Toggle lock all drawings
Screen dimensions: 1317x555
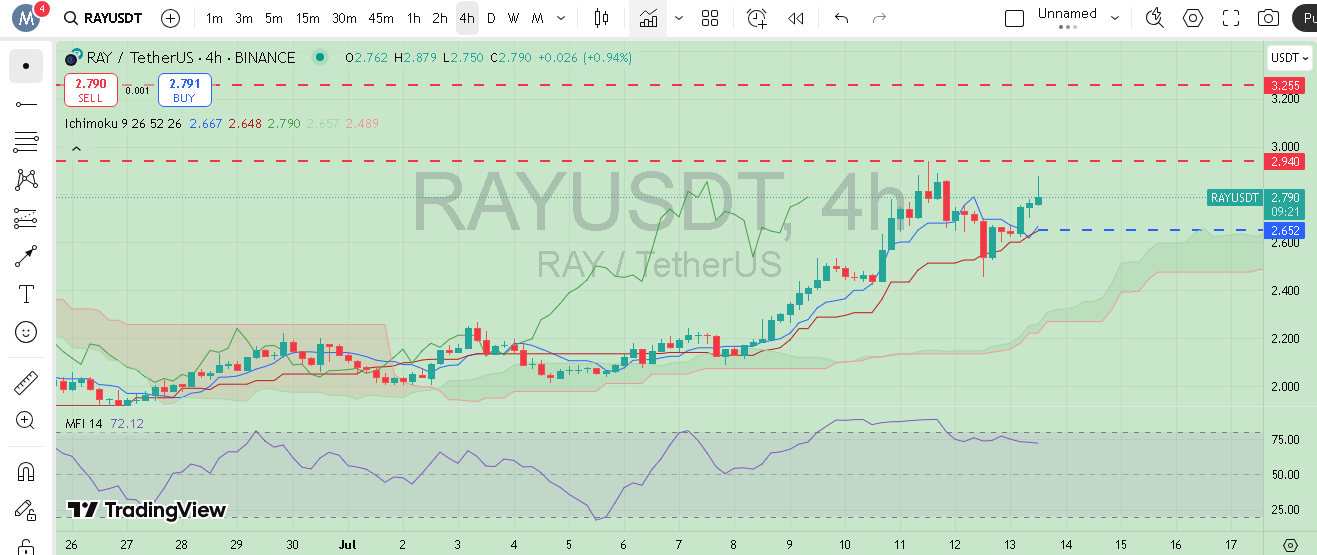tap(26, 546)
